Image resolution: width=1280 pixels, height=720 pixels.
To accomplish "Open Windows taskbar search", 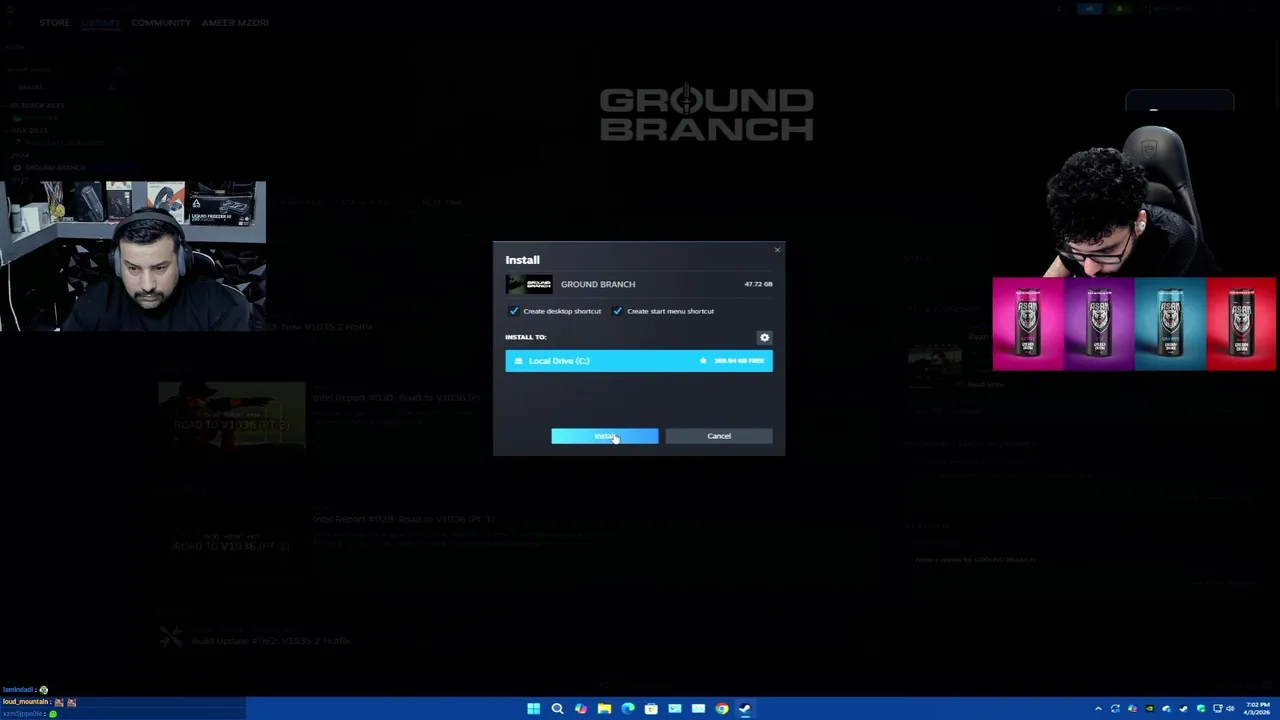I will pos(557,709).
